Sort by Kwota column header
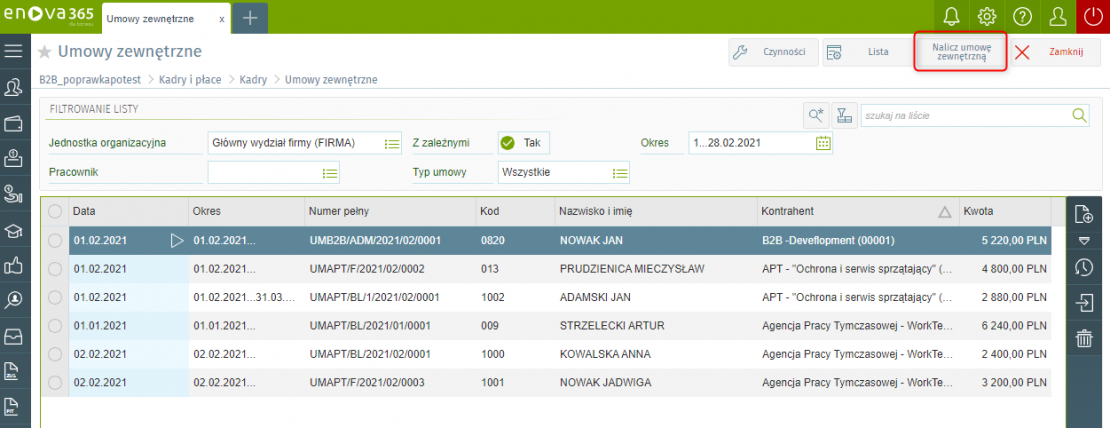 point(1003,211)
